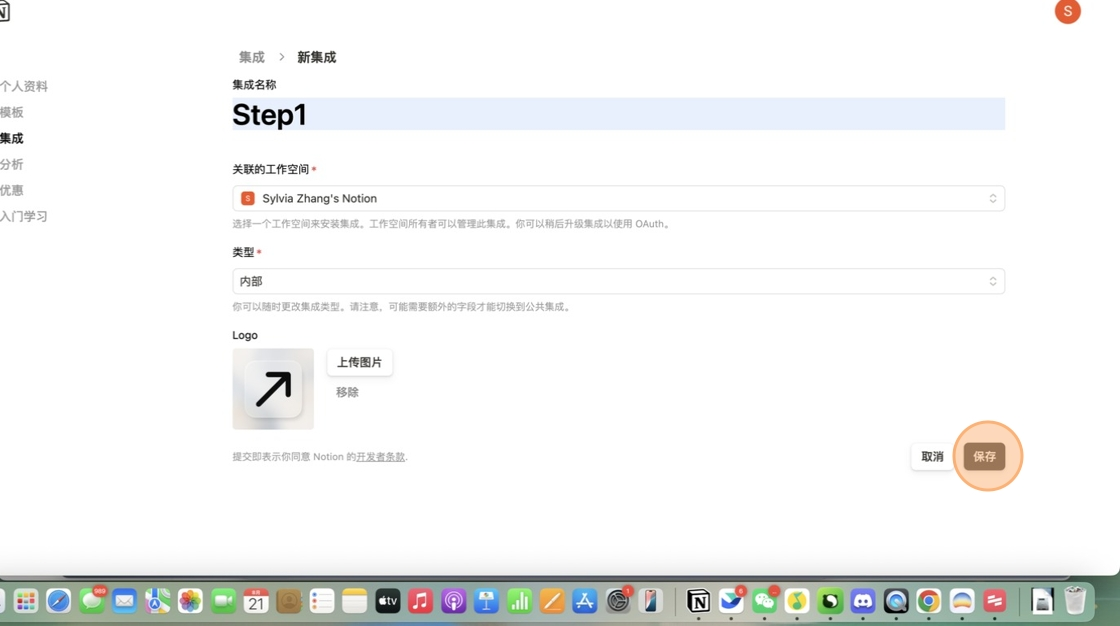This screenshot has height=626, width=1120.
Task: Open the Contacts app in dock
Action: click(289, 601)
